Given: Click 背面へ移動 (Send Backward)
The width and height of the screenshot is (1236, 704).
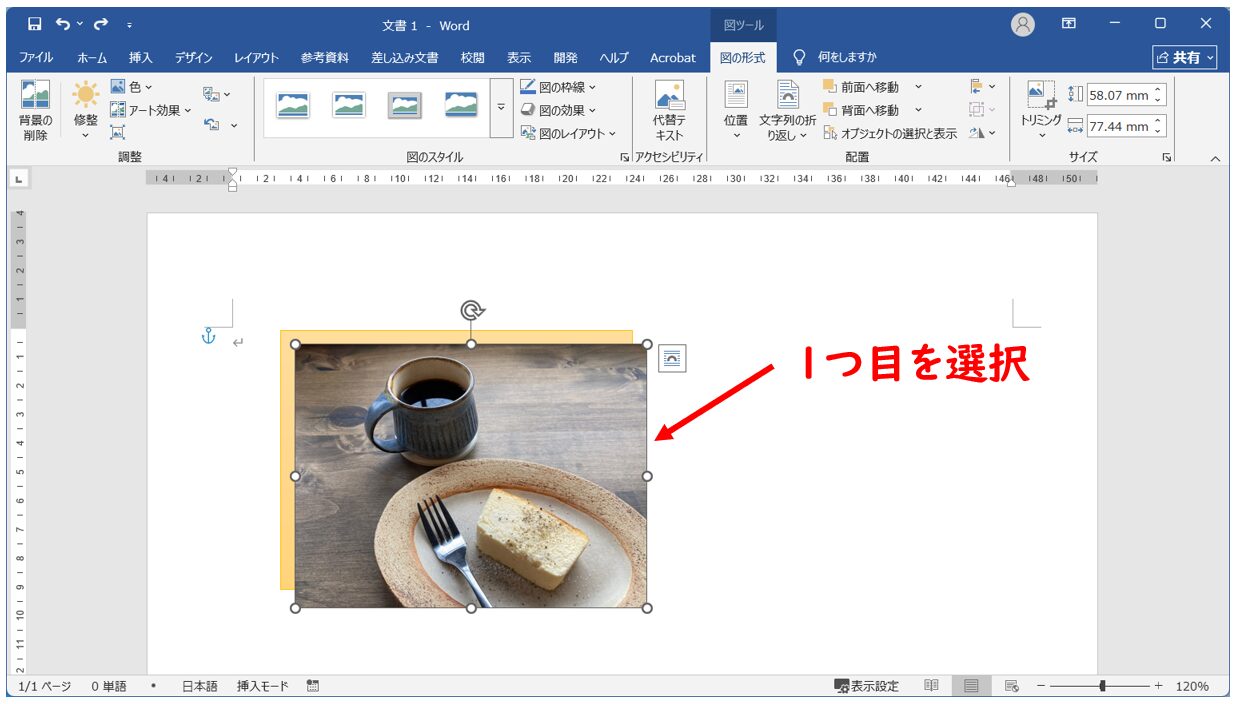Looking at the screenshot, I should (861, 110).
